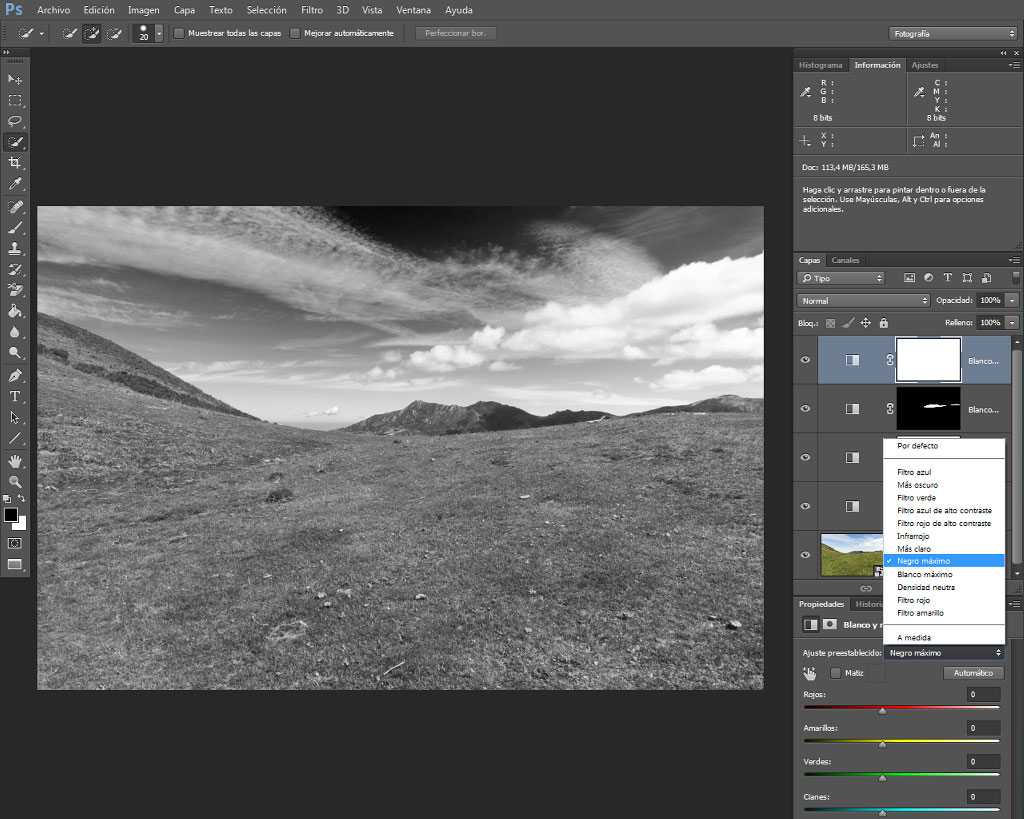This screenshot has height=819, width=1024.
Task: Click the Amarillos value input field
Action: point(984,728)
